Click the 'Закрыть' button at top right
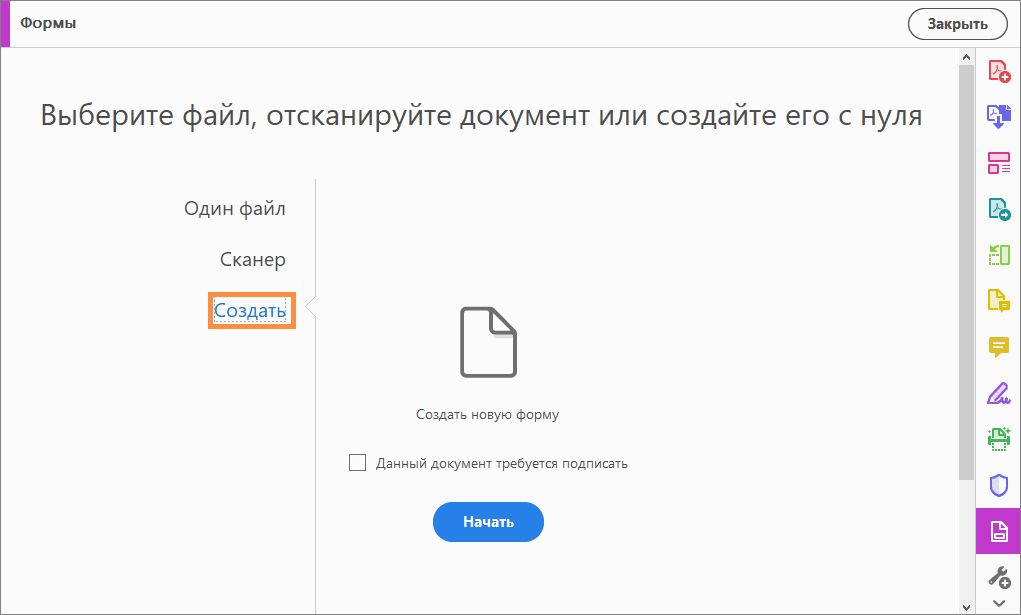Screen dimensions: 1021x615 [x=956, y=24]
